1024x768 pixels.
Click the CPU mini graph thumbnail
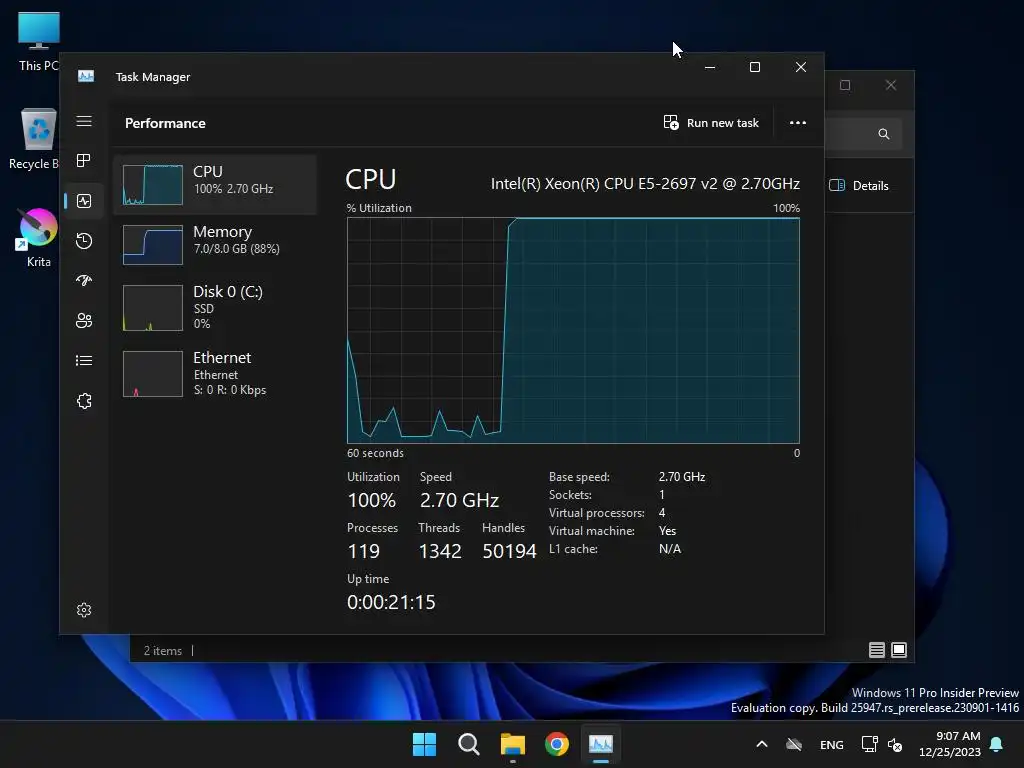pyautogui.click(x=153, y=185)
